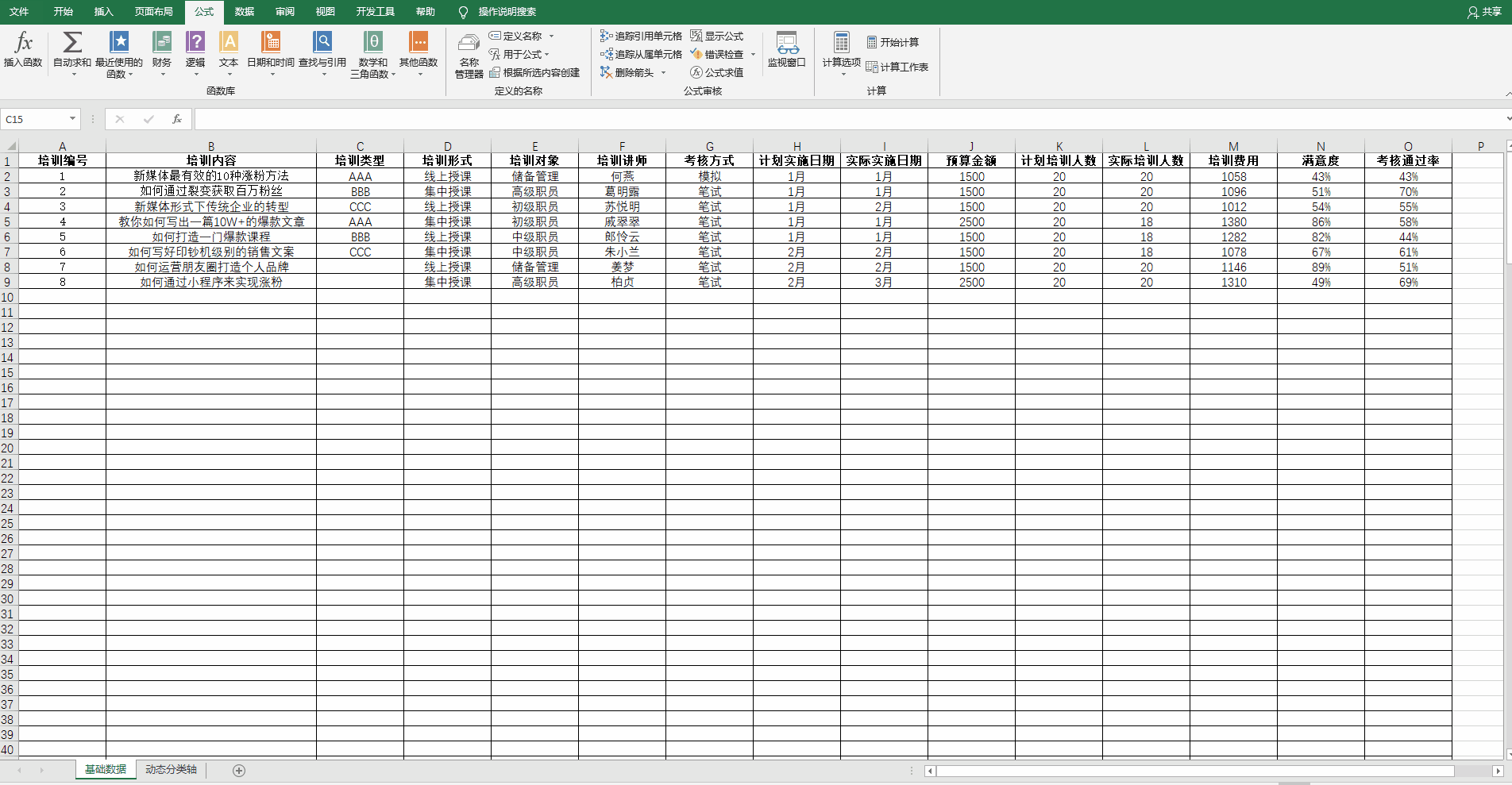Click 追踪引用单元格
The height and width of the screenshot is (785, 1512).
coord(641,36)
